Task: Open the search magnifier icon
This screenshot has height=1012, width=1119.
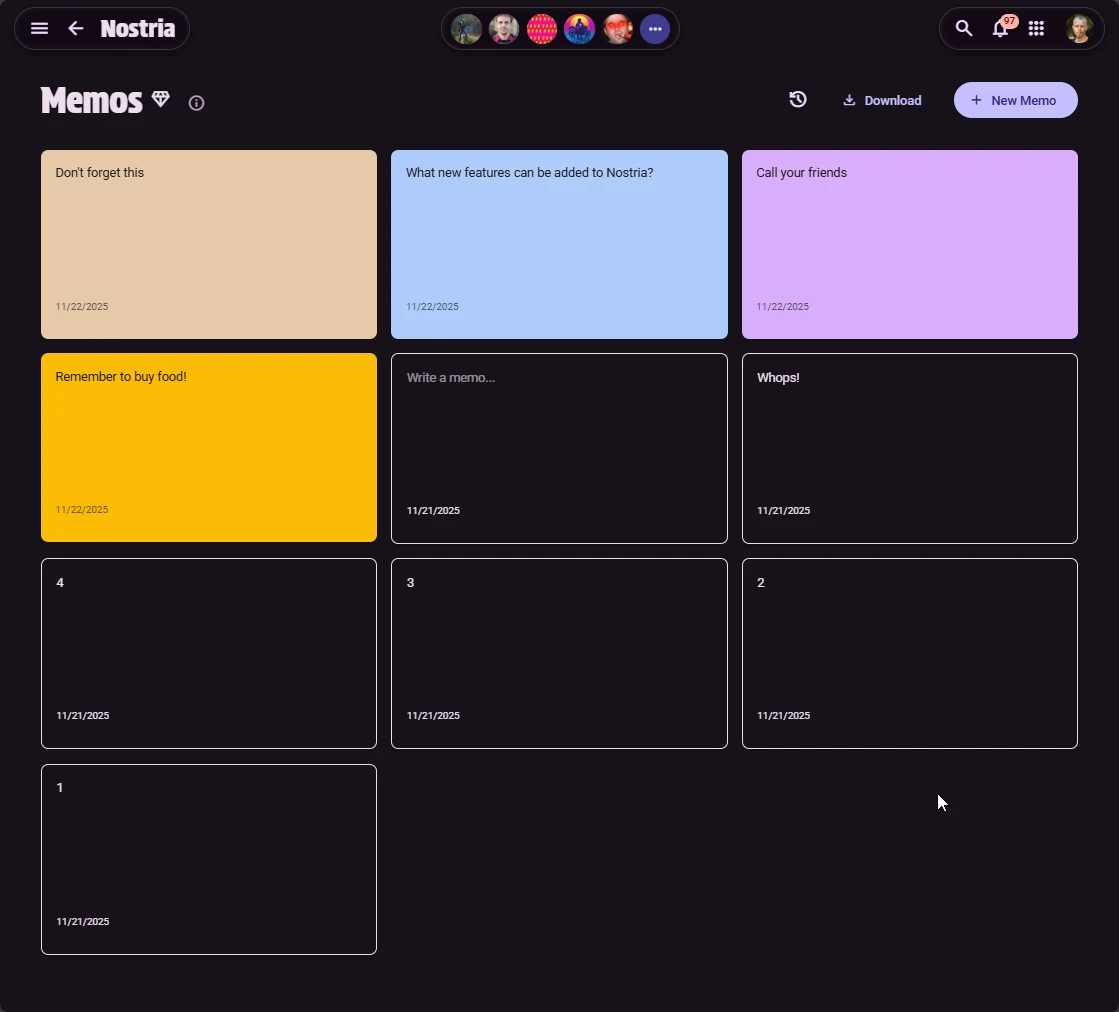Action: (x=963, y=29)
